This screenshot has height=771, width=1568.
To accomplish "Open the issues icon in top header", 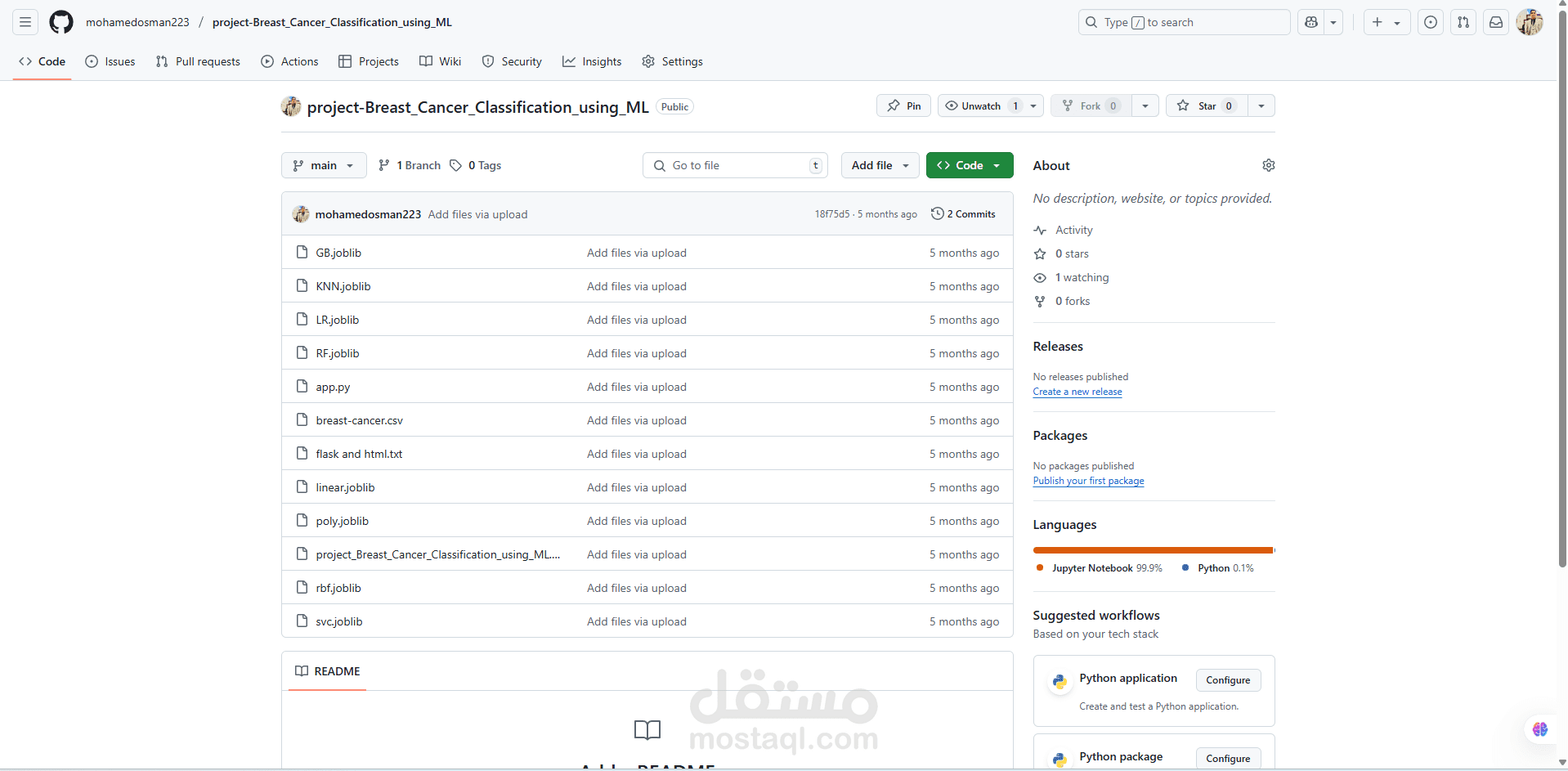I will [1431, 22].
